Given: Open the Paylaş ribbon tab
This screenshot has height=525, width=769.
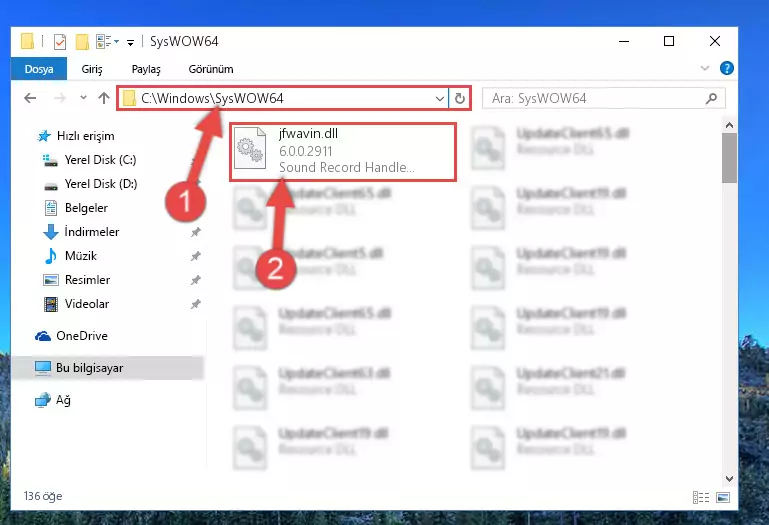Looking at the screenshot, I should point(146,69).
